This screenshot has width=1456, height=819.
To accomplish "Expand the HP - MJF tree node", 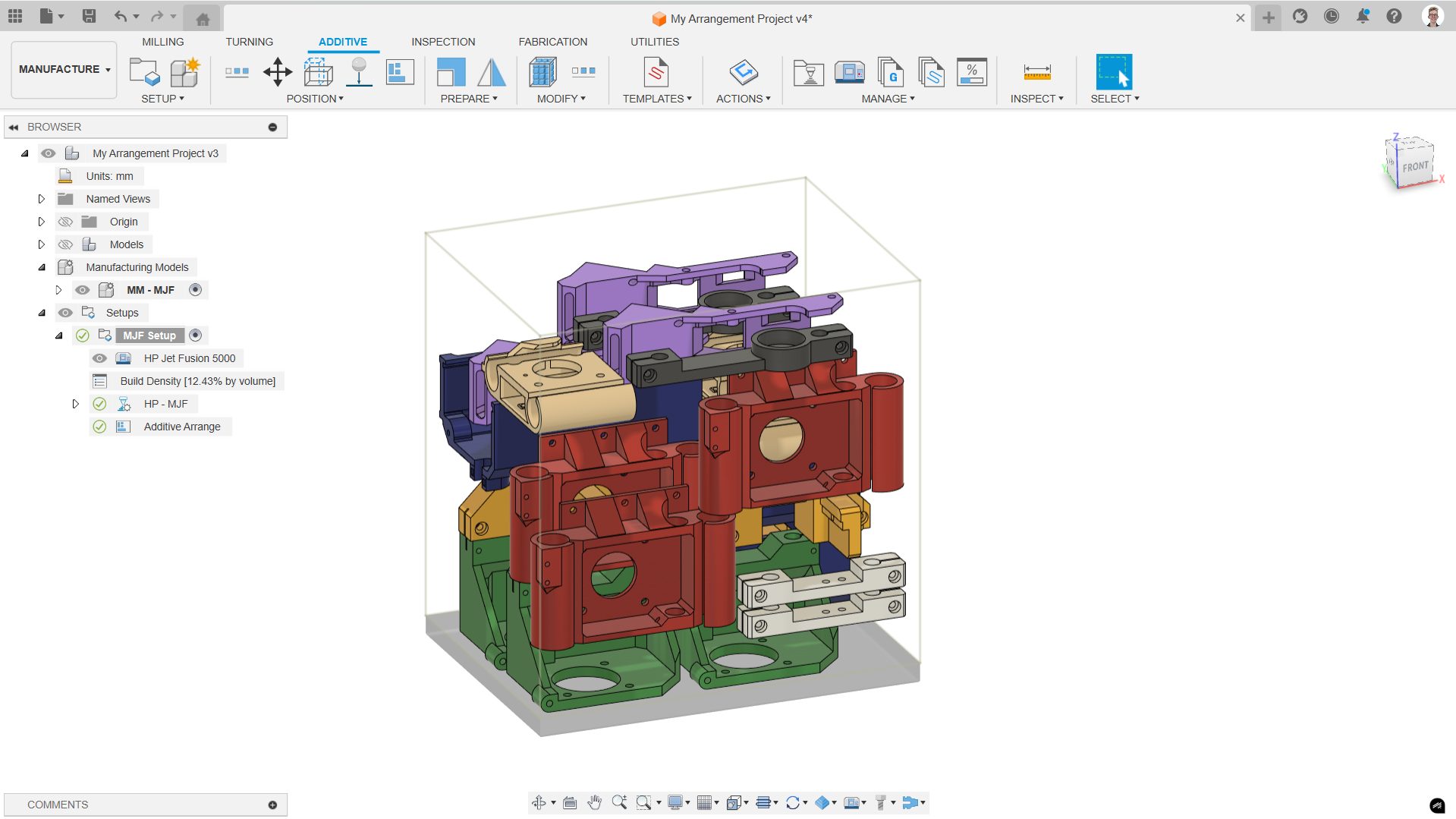I will coord(75,404).
